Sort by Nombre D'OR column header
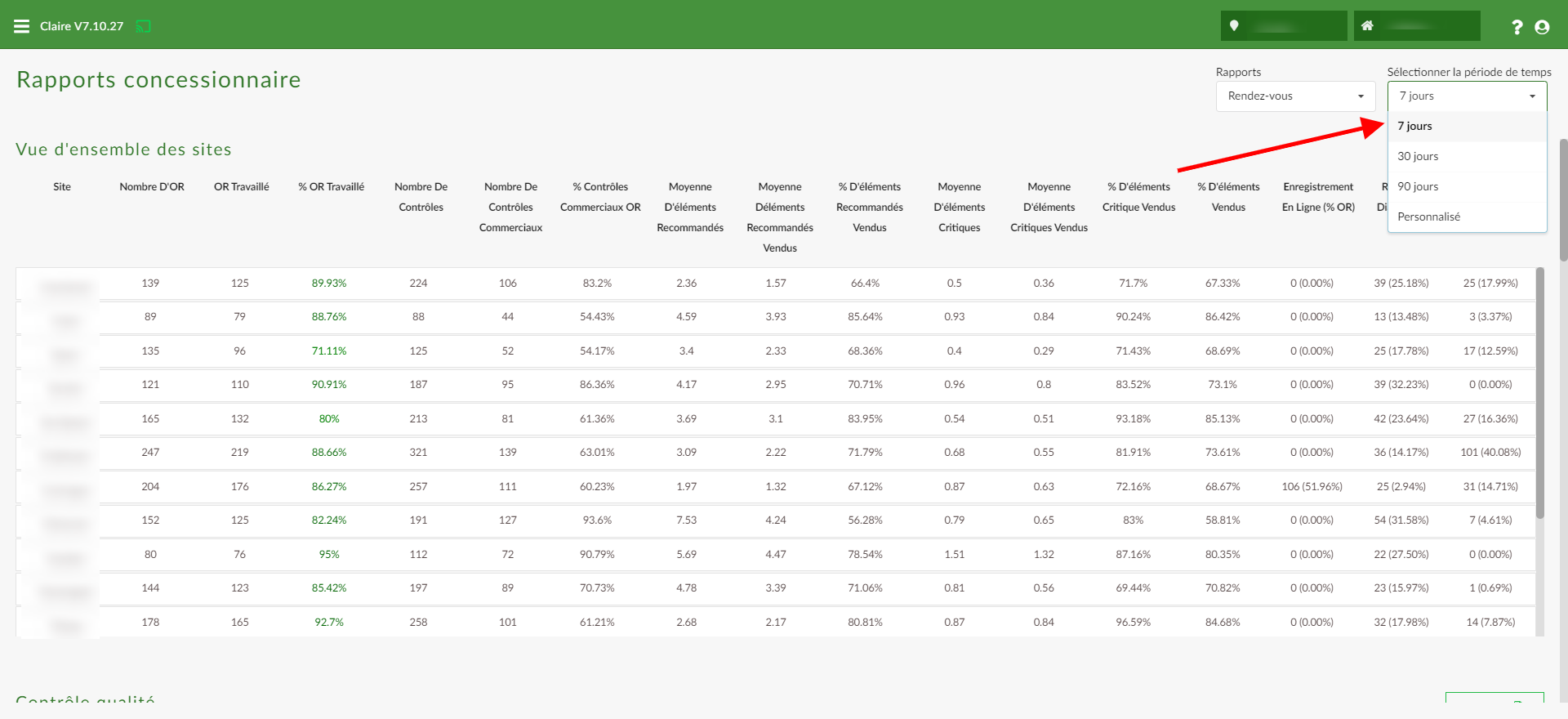The height and width of the screenshot is (719, 1568). tap(152, 186)
